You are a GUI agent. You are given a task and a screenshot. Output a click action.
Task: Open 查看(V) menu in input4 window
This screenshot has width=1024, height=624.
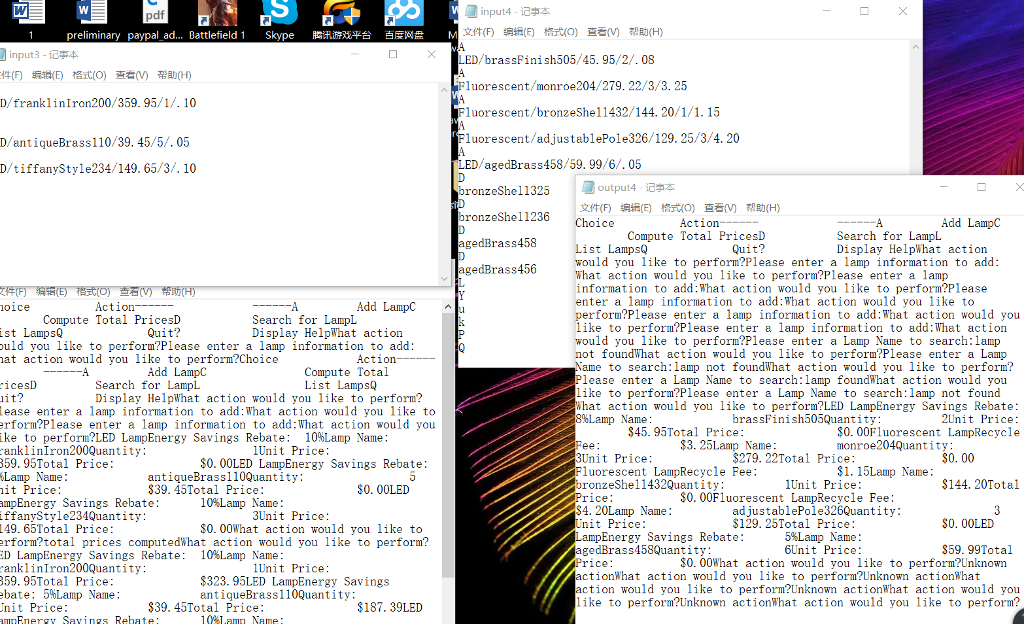pyautogui.click(x=603, y=31)
